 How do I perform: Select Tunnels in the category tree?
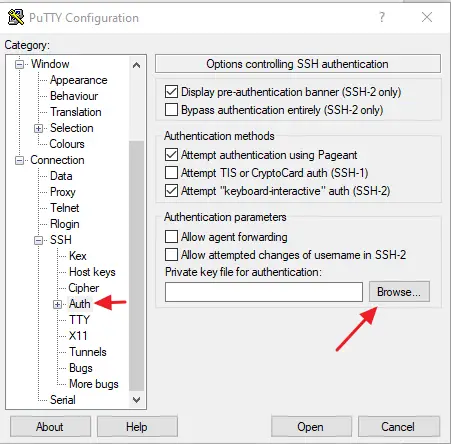88,352
